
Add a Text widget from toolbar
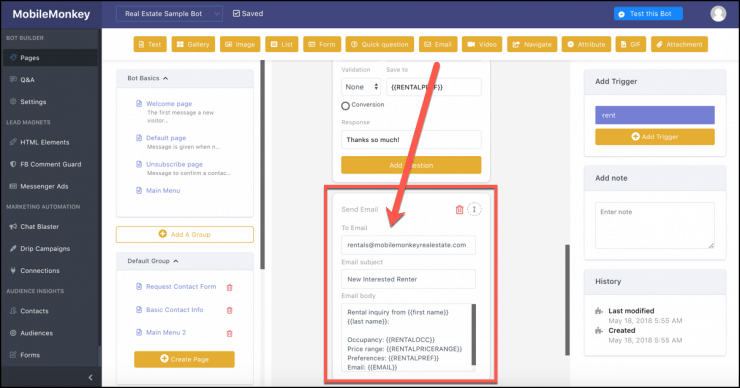point(150,44)
